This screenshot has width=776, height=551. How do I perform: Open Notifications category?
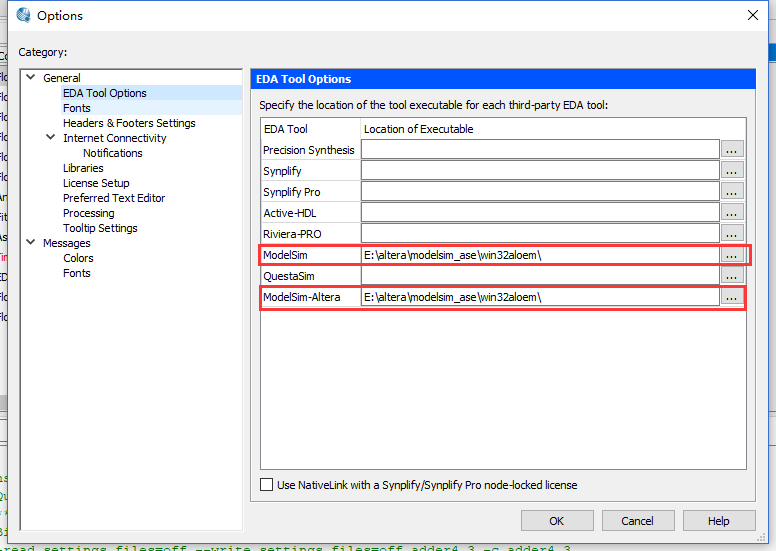click(x=113, y=153)
